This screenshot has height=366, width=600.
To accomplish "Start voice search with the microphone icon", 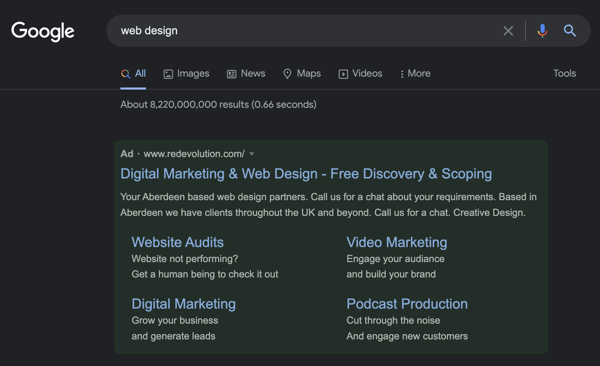I will click(x=542, y=31).
